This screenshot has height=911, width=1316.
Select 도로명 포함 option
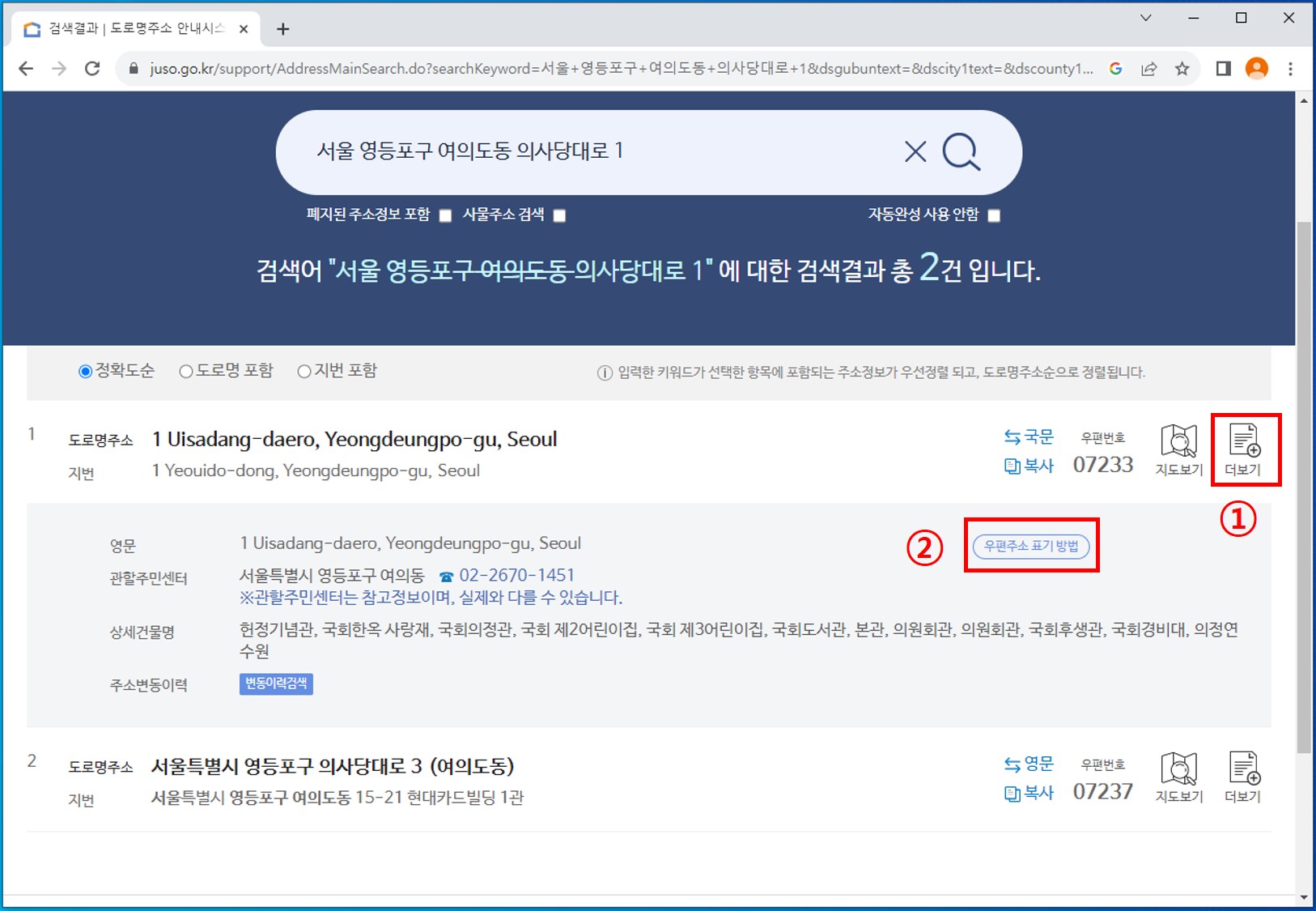tap(186, 372)
